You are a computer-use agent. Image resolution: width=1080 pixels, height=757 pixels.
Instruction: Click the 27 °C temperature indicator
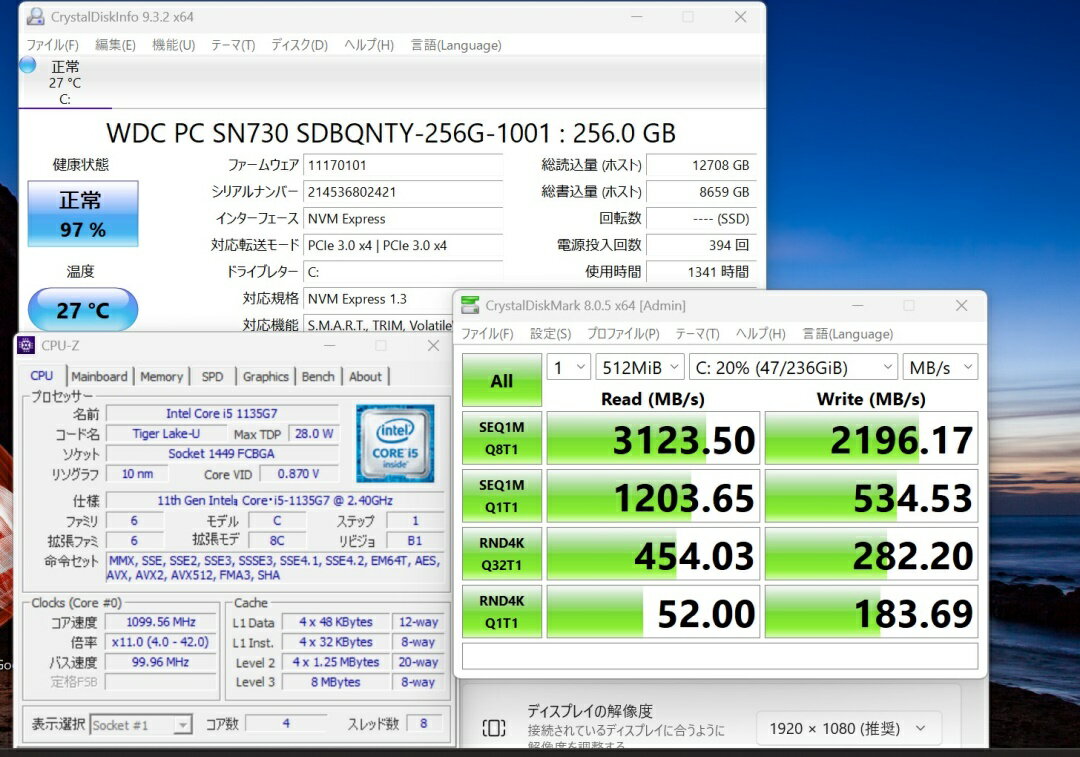click(x=83, y=310)
